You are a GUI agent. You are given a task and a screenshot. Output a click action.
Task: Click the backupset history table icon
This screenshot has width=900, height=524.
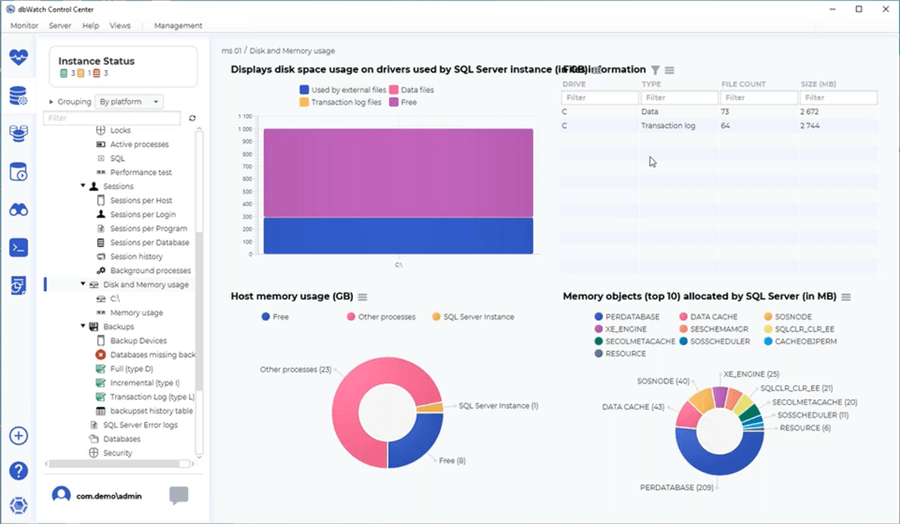point(100,411)
